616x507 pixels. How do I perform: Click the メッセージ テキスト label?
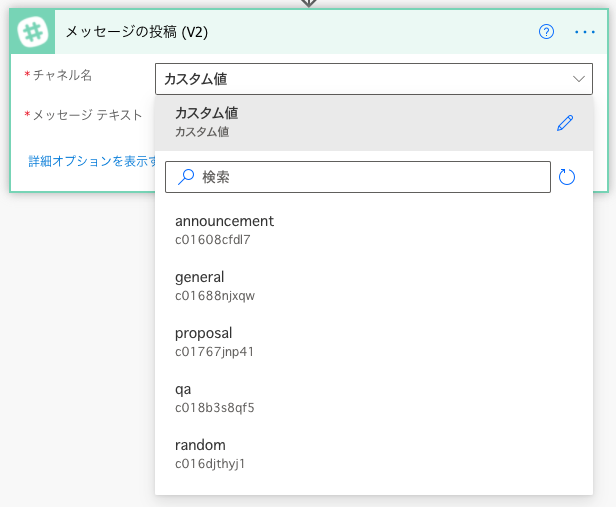pyautogui.click(x=87, y=115)
